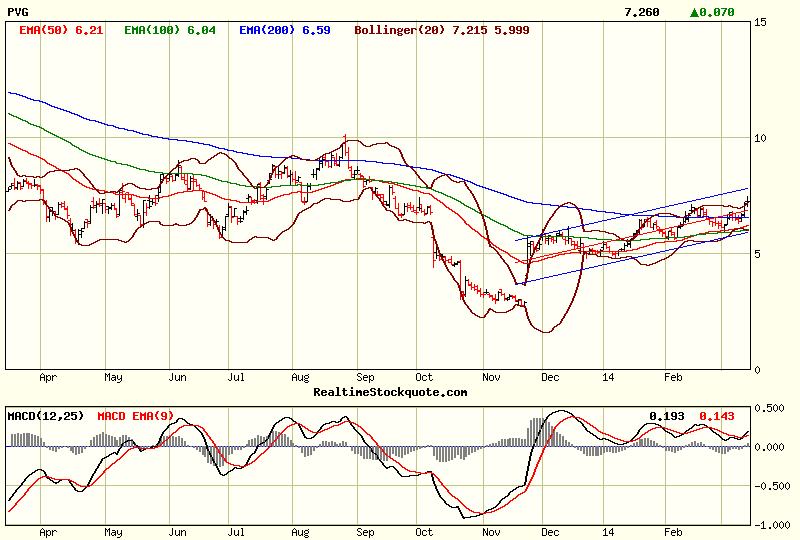This screenshot has height=540, width=800.
Task: Click the Sep label under the price chart
Action: click(365, 378)
